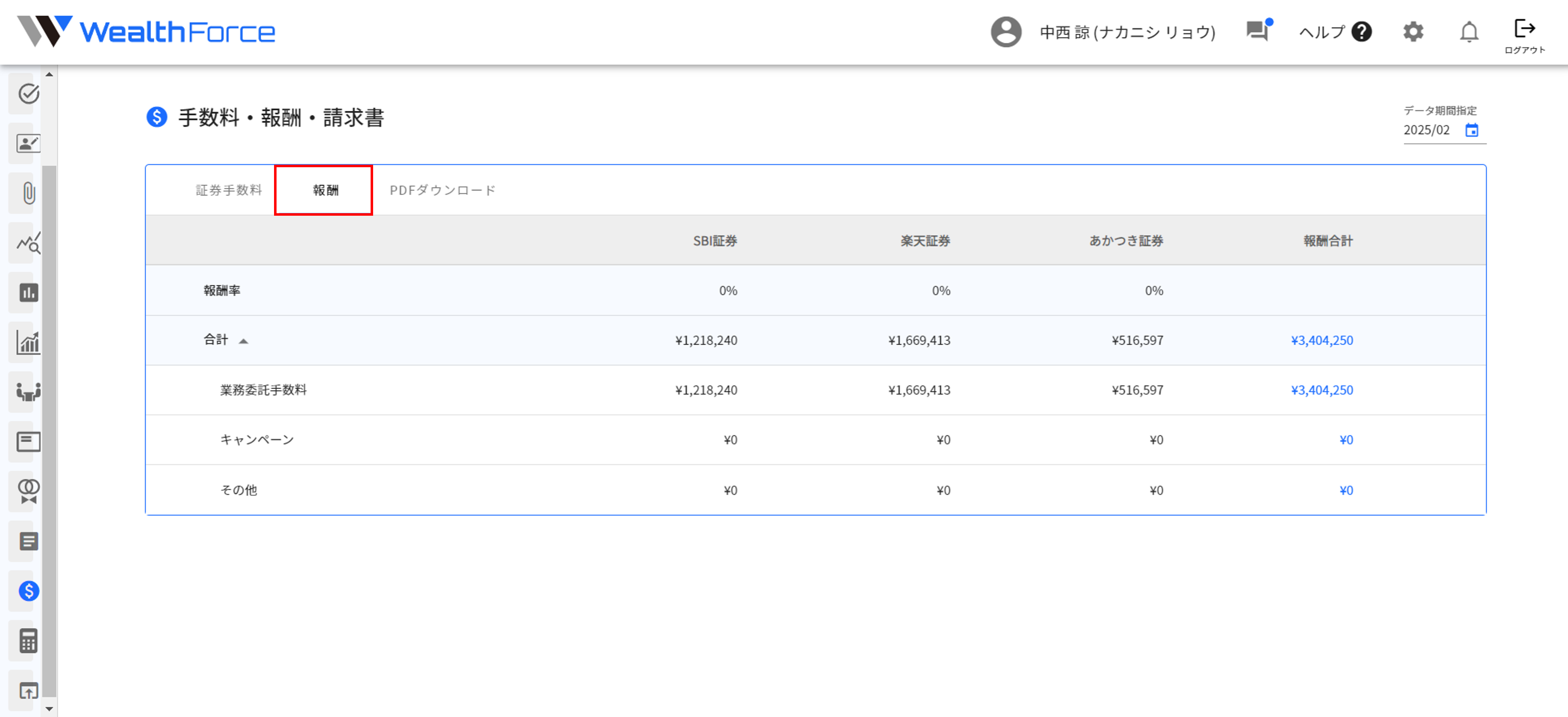This screenshot has width=1568, height=717.
Task: Open the notifications bell icon
Action: [x=1469, y=32]
